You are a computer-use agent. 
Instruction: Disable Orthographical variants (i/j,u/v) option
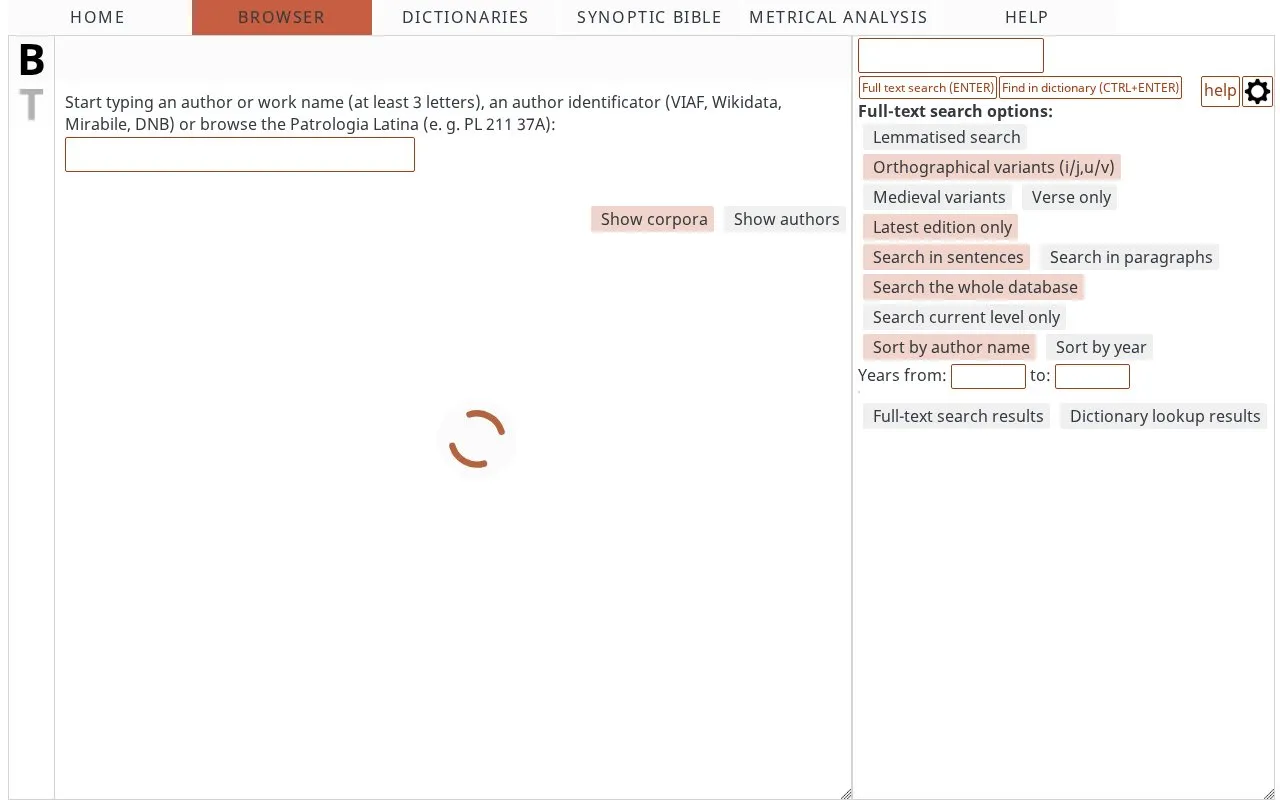pos(993,167)
